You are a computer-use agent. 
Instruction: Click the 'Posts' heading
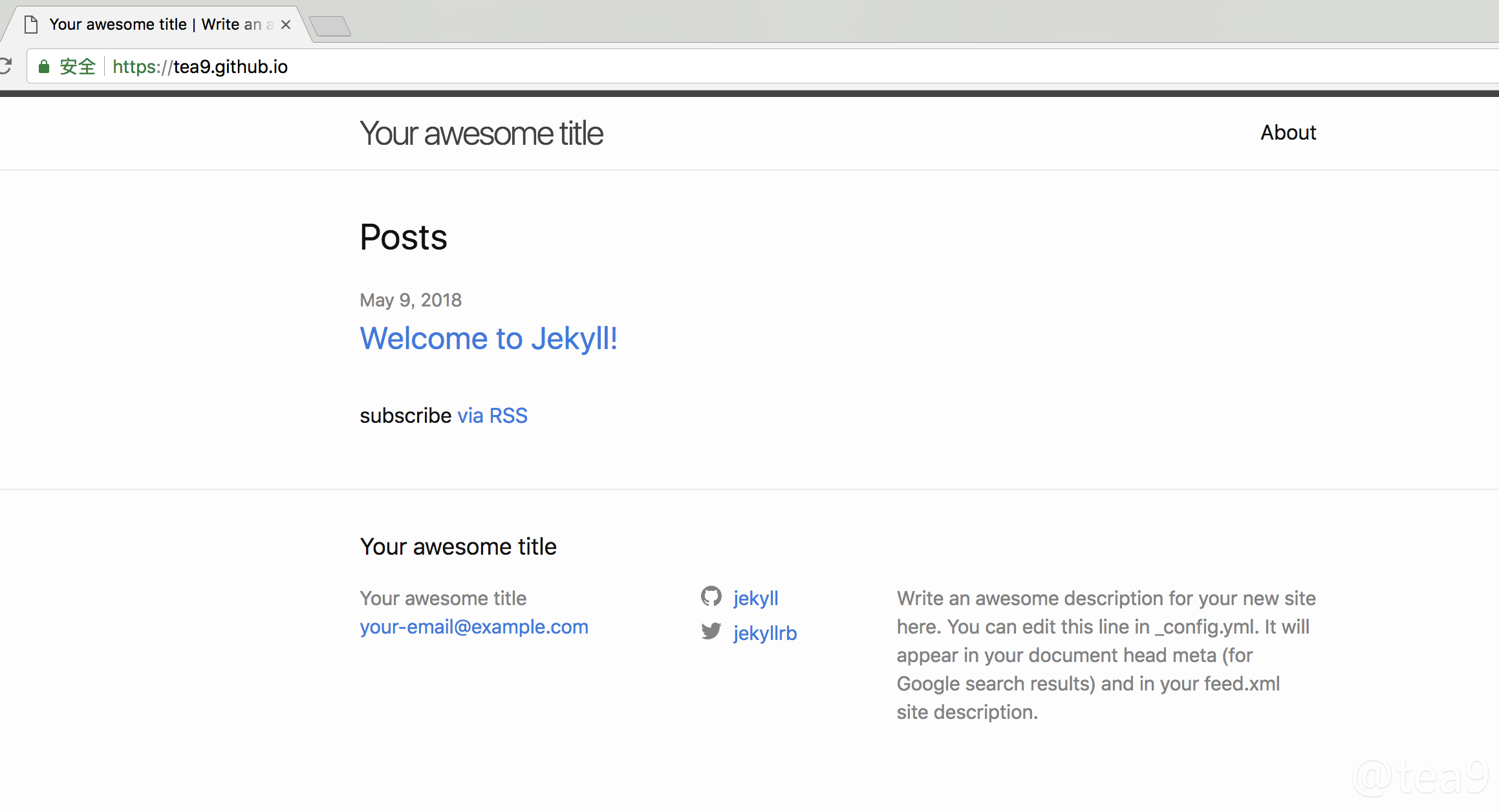(x=403, y=237)
